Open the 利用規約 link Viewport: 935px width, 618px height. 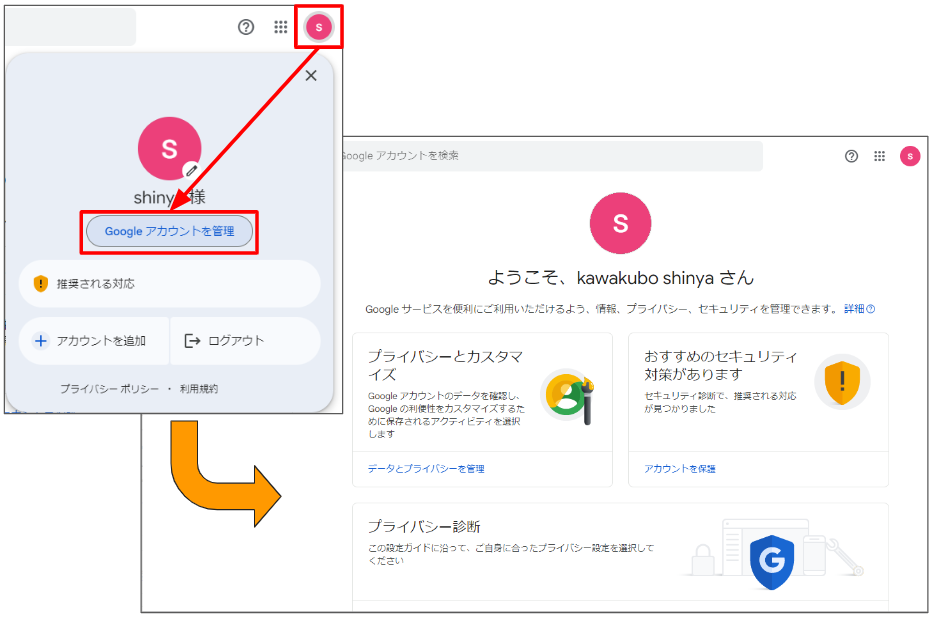pyautogui.click(x=199, y=389)
